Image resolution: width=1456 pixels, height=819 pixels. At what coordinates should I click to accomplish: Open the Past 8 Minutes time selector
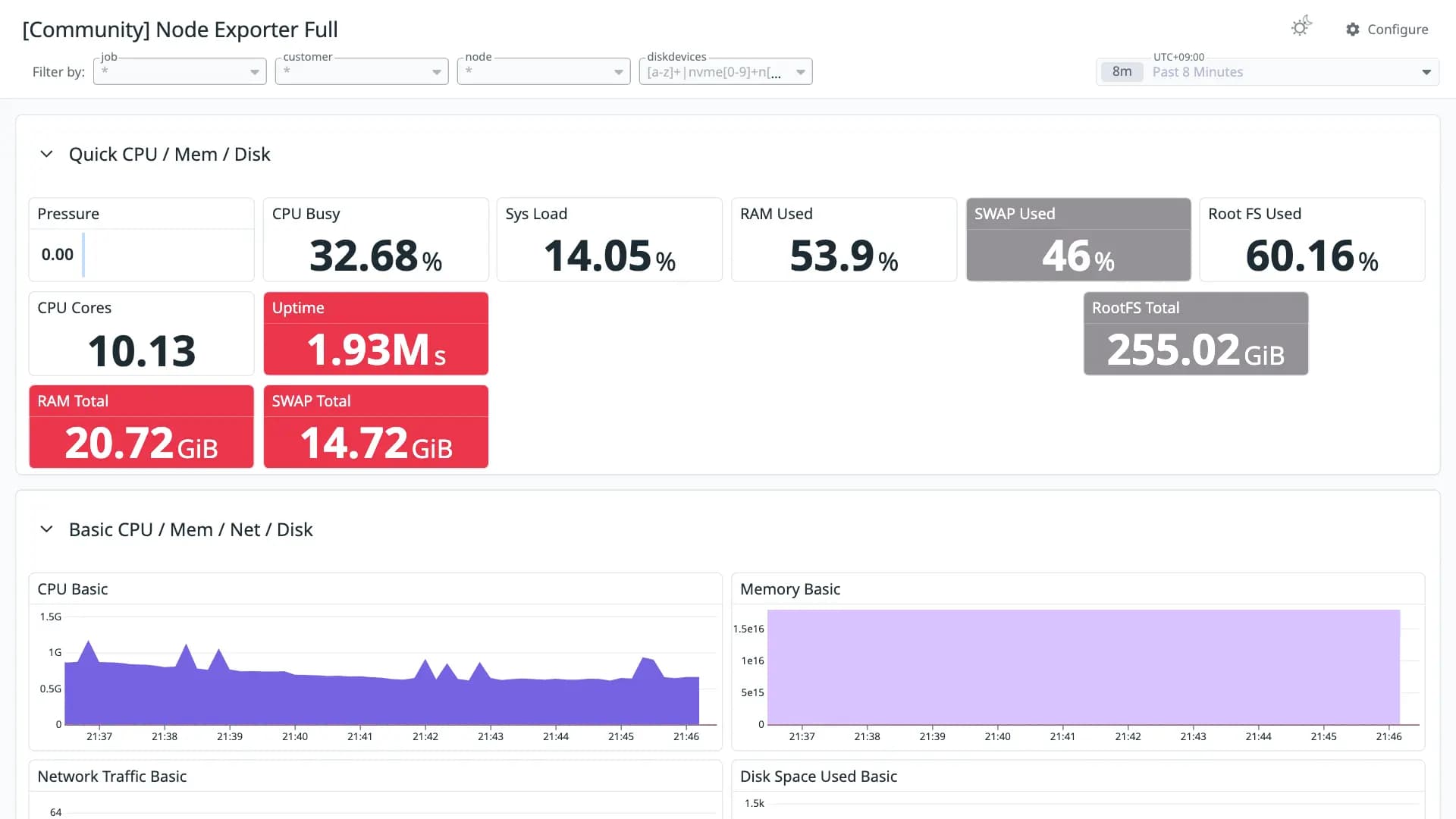(1267, 72)
